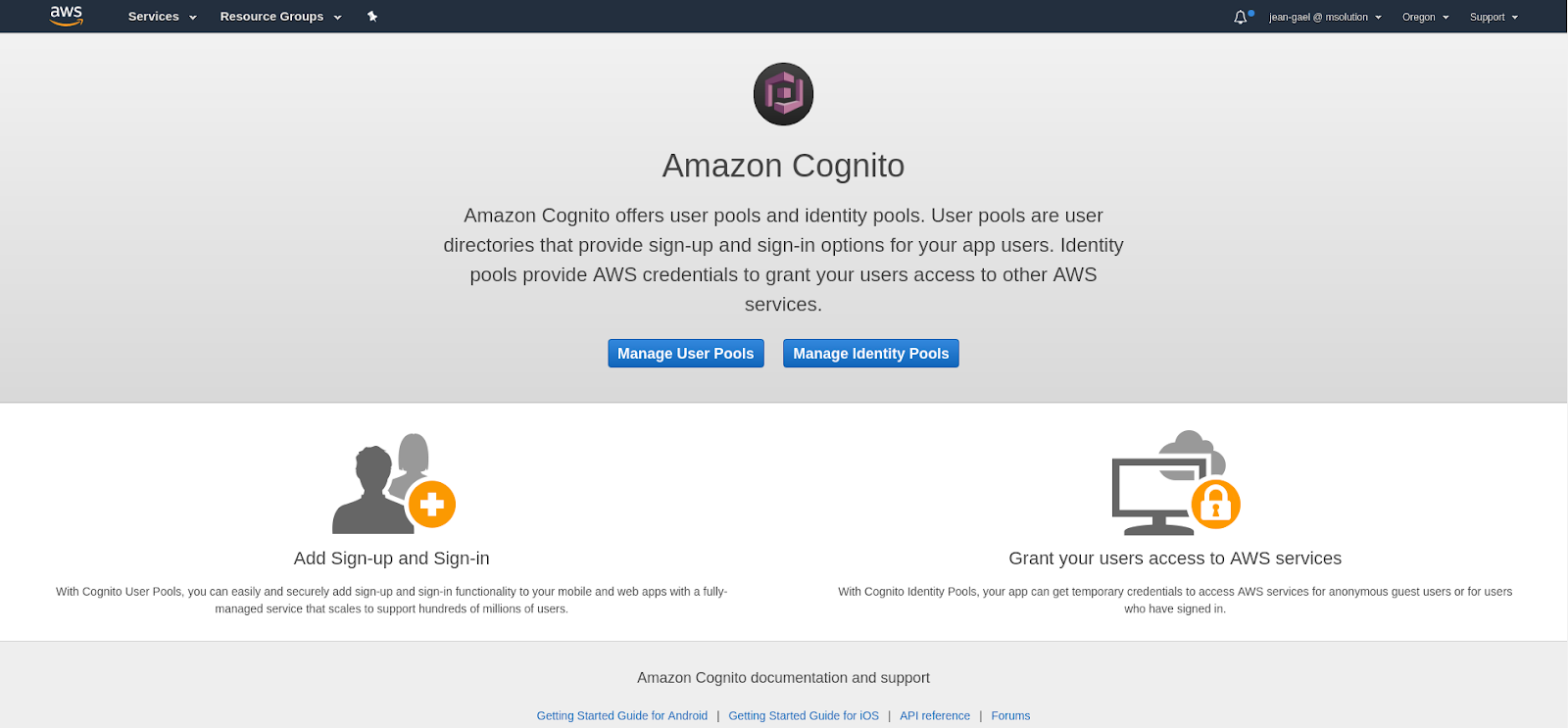Open the Support menu
This screenshot has height=728, width=1568.
coord(1494,17)
